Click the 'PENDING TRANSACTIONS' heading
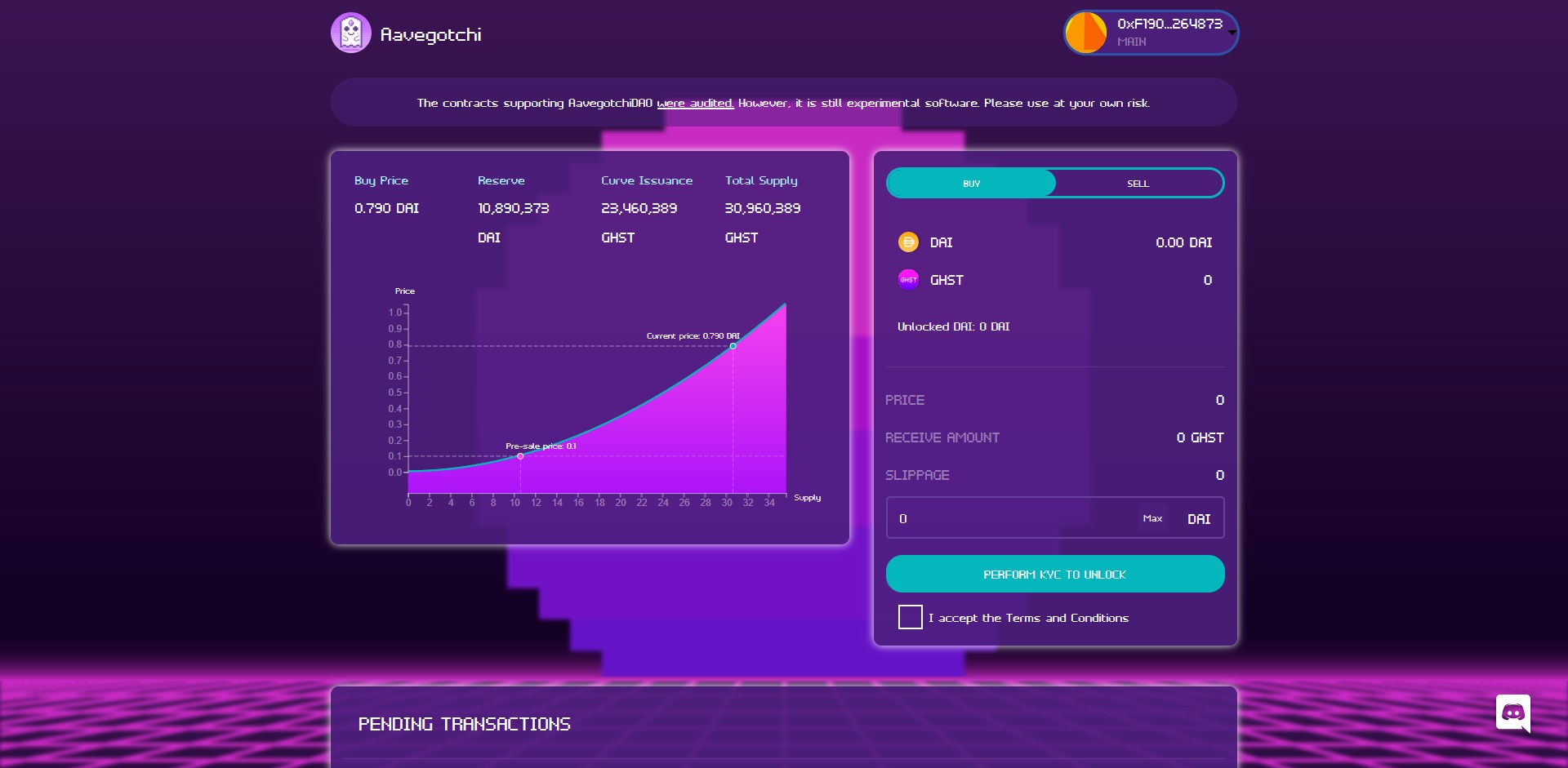Screen dimensions: 1568x768 coord(465,724)
